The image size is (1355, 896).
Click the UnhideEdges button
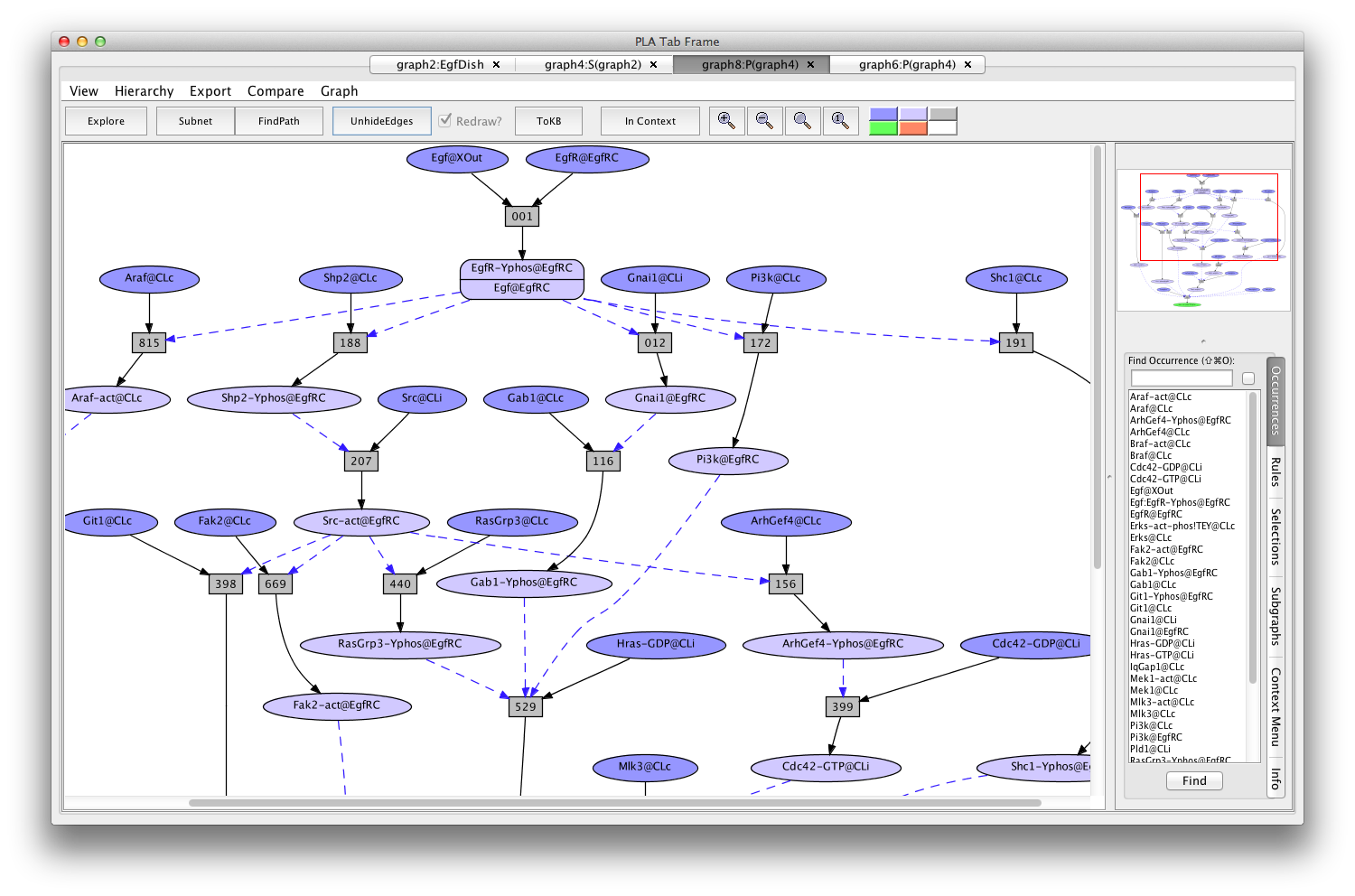pyautogui.click(x=382, y=121)
